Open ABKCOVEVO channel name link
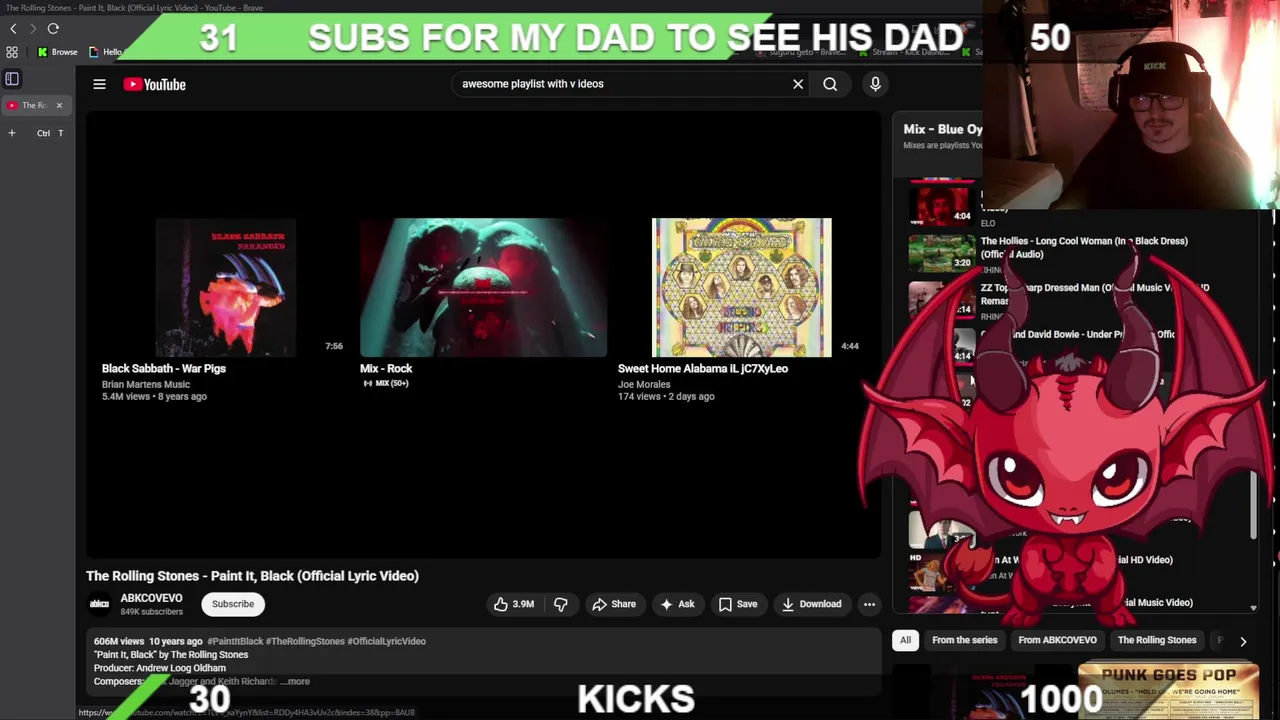This screenshot has width=1280, height=720. pyautogui.click(x=151, y=598)
